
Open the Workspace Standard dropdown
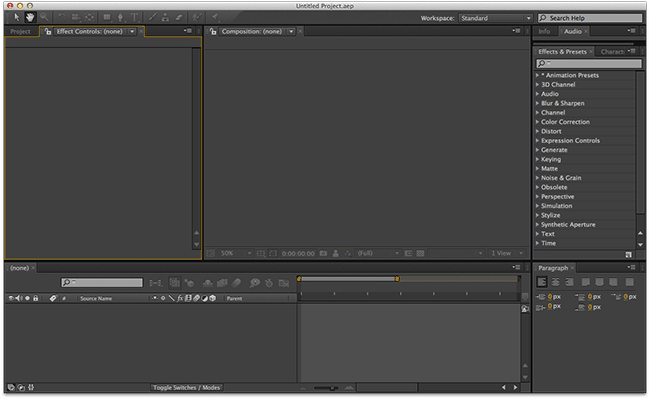[495, 18]
